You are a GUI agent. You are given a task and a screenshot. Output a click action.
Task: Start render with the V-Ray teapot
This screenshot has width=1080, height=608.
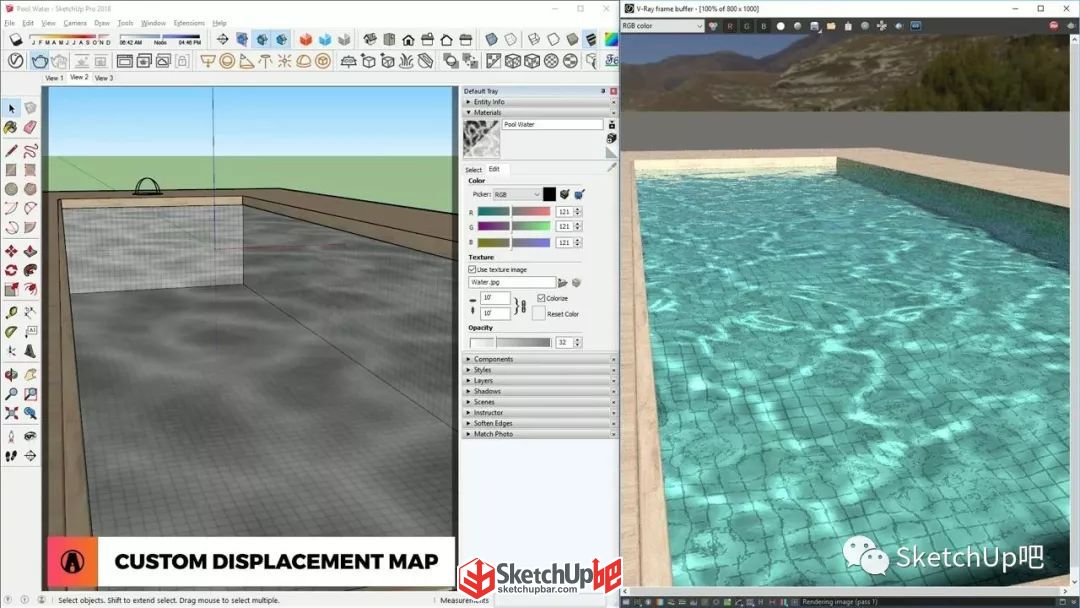coord(39,61)
